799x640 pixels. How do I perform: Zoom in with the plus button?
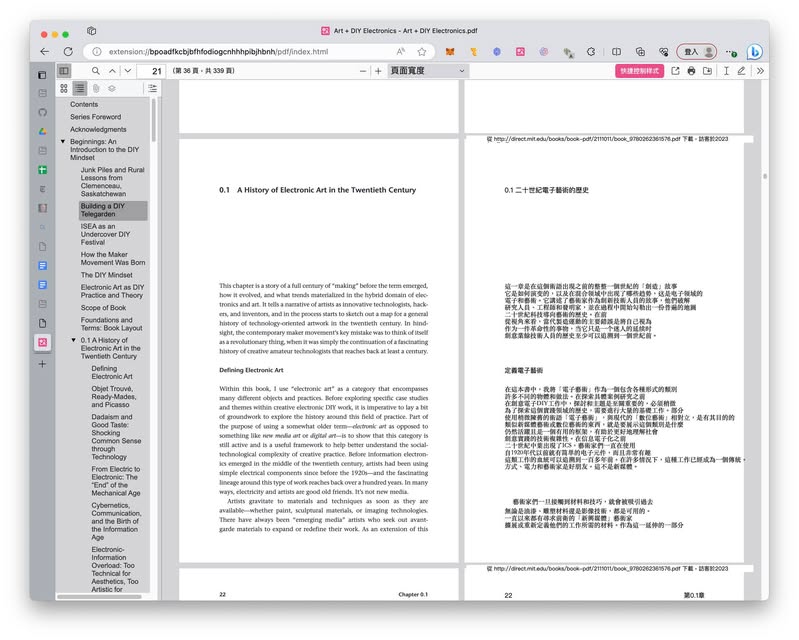click(x=378, y=71)
